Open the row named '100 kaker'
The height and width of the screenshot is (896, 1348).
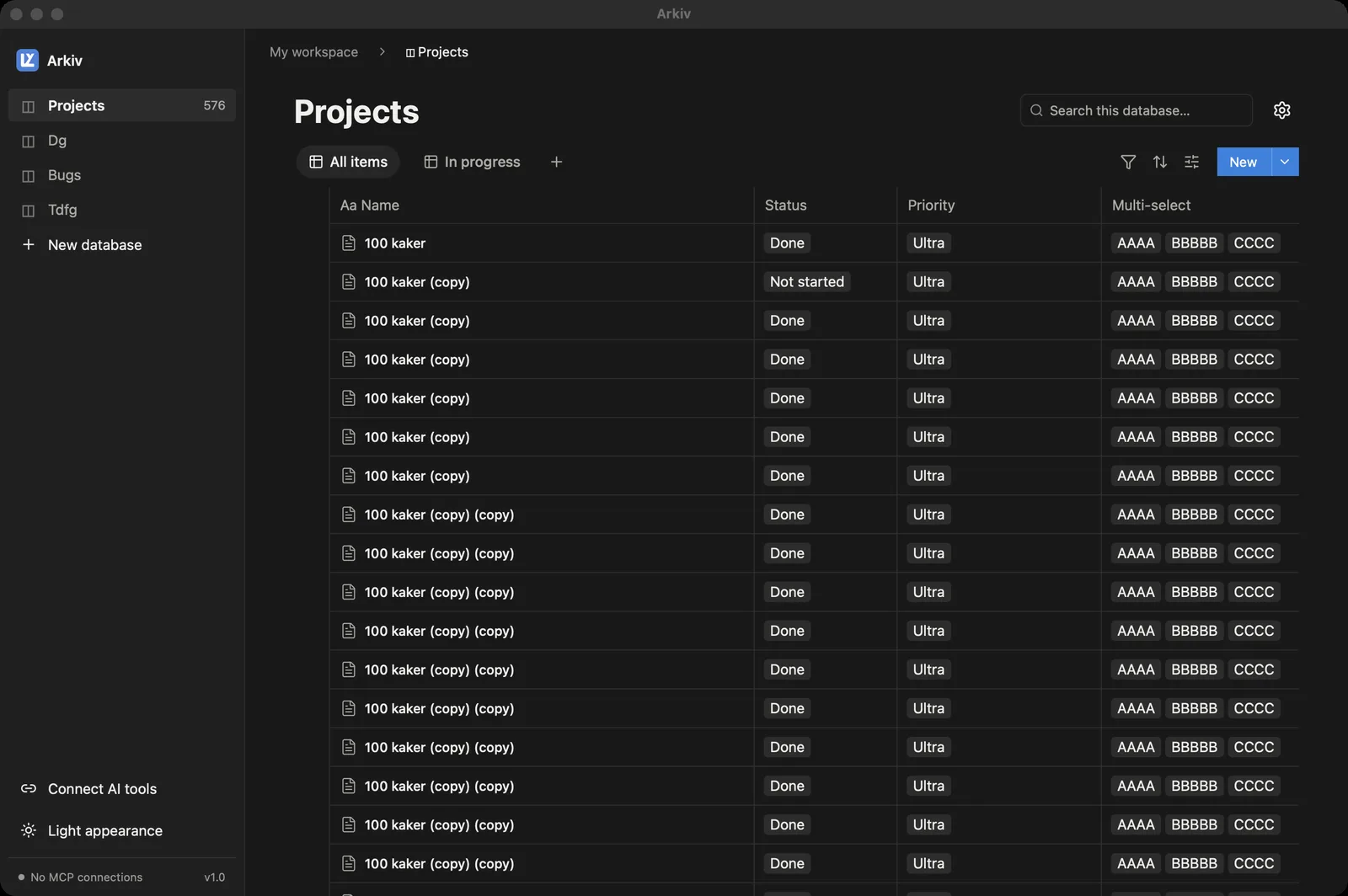(x=394, y=243)
